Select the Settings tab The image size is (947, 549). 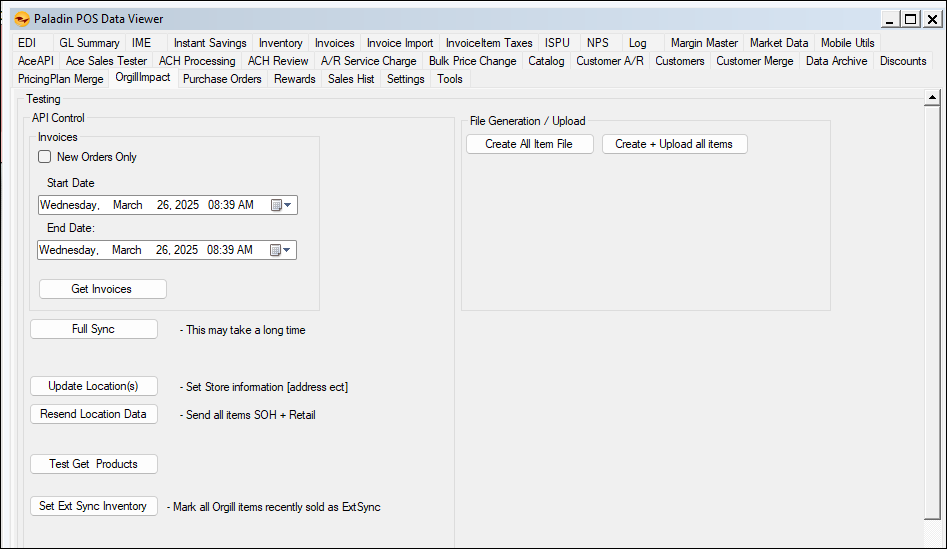click(406, 79)
